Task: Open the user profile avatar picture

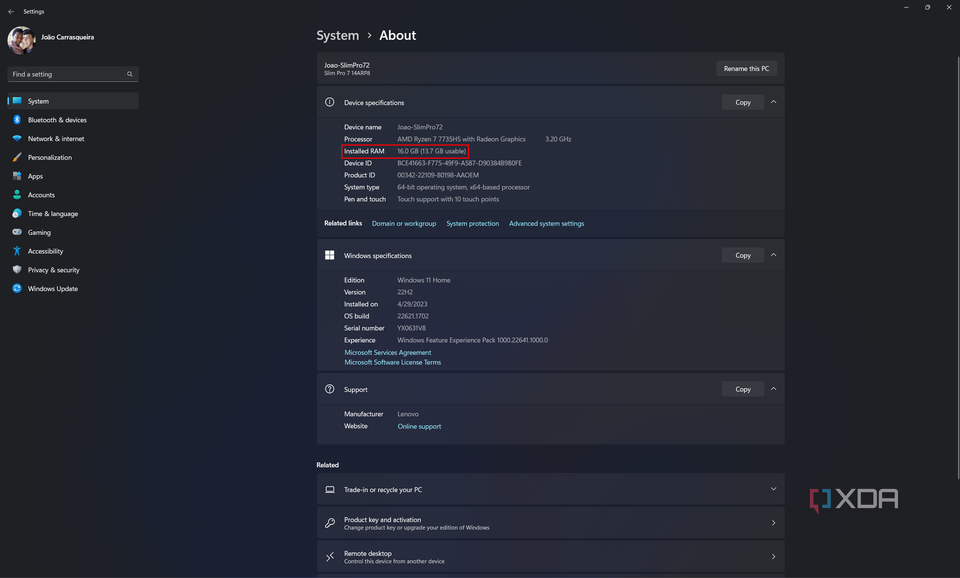Action: coord(21,40)
